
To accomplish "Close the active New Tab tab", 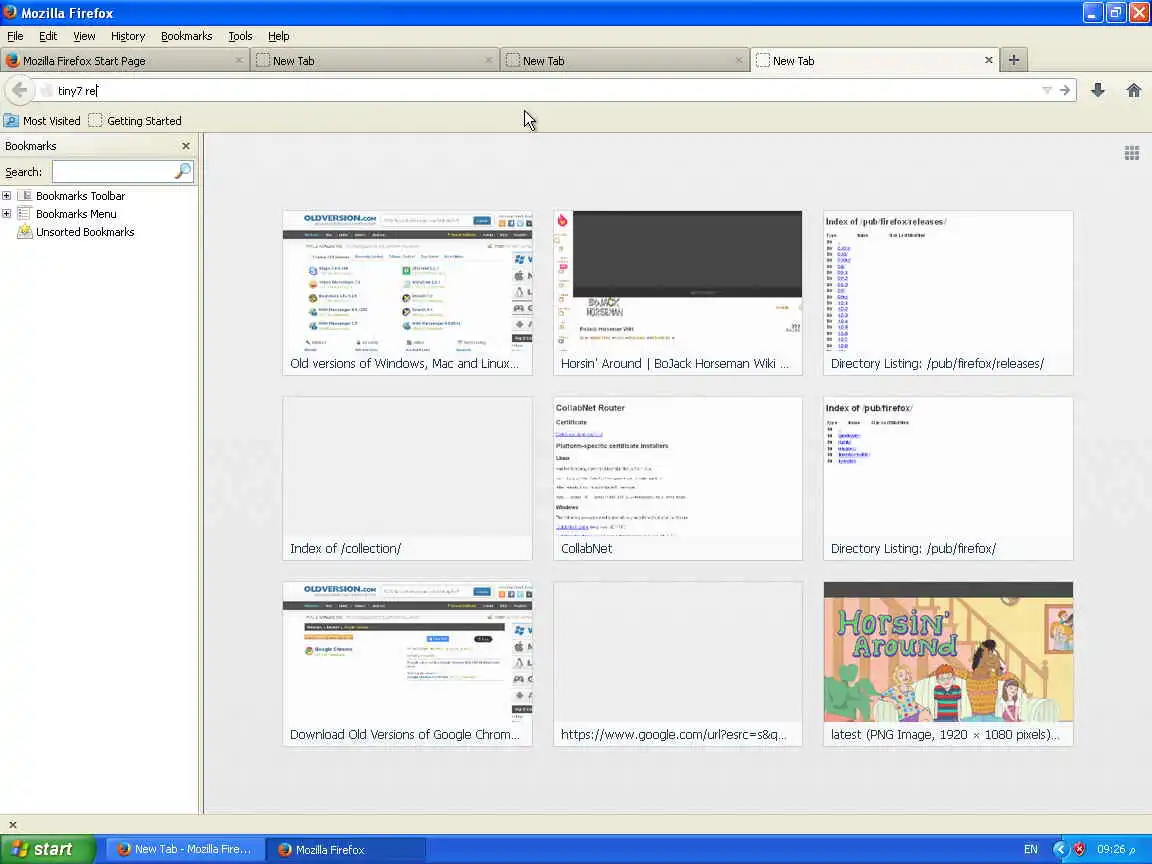I will (989, 60).
